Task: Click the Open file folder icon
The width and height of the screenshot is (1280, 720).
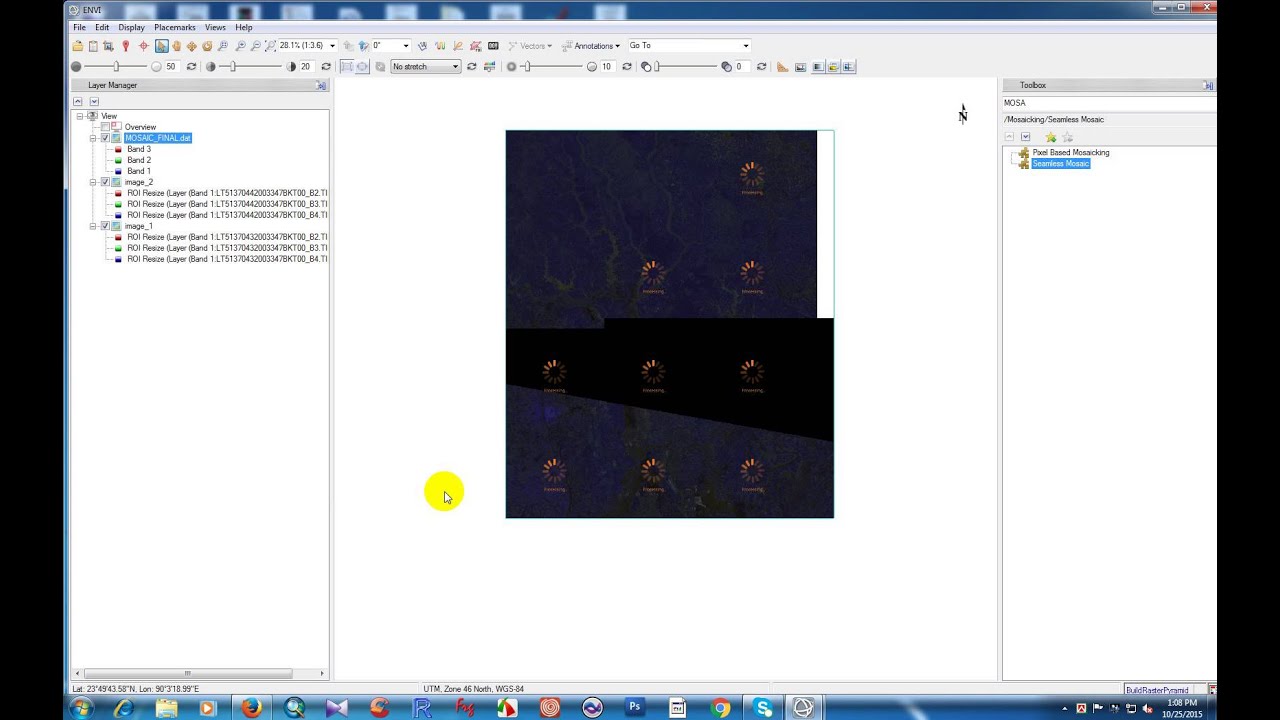Action: point(78,46)
